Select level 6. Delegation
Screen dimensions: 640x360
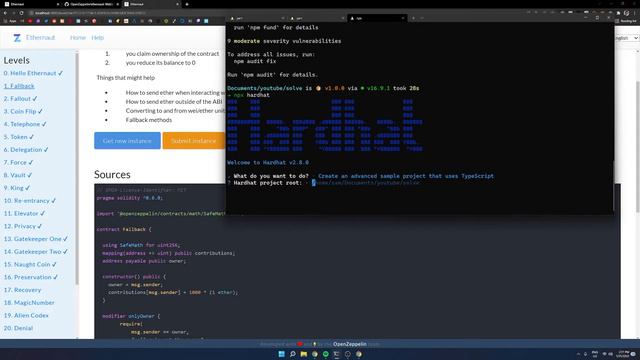click(26, 149)
